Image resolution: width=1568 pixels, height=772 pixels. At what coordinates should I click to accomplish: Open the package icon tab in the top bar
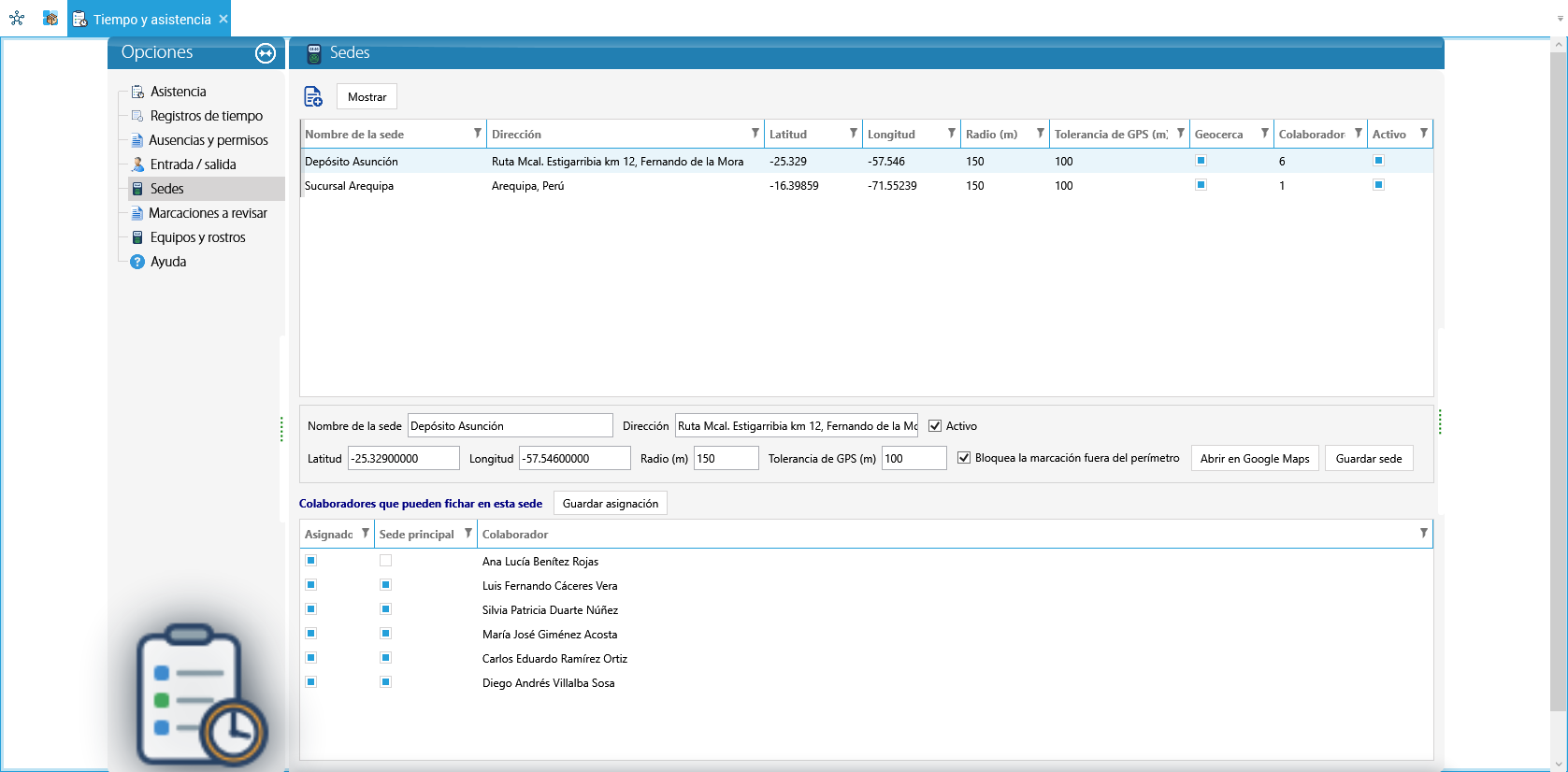[x=50, y=18]
